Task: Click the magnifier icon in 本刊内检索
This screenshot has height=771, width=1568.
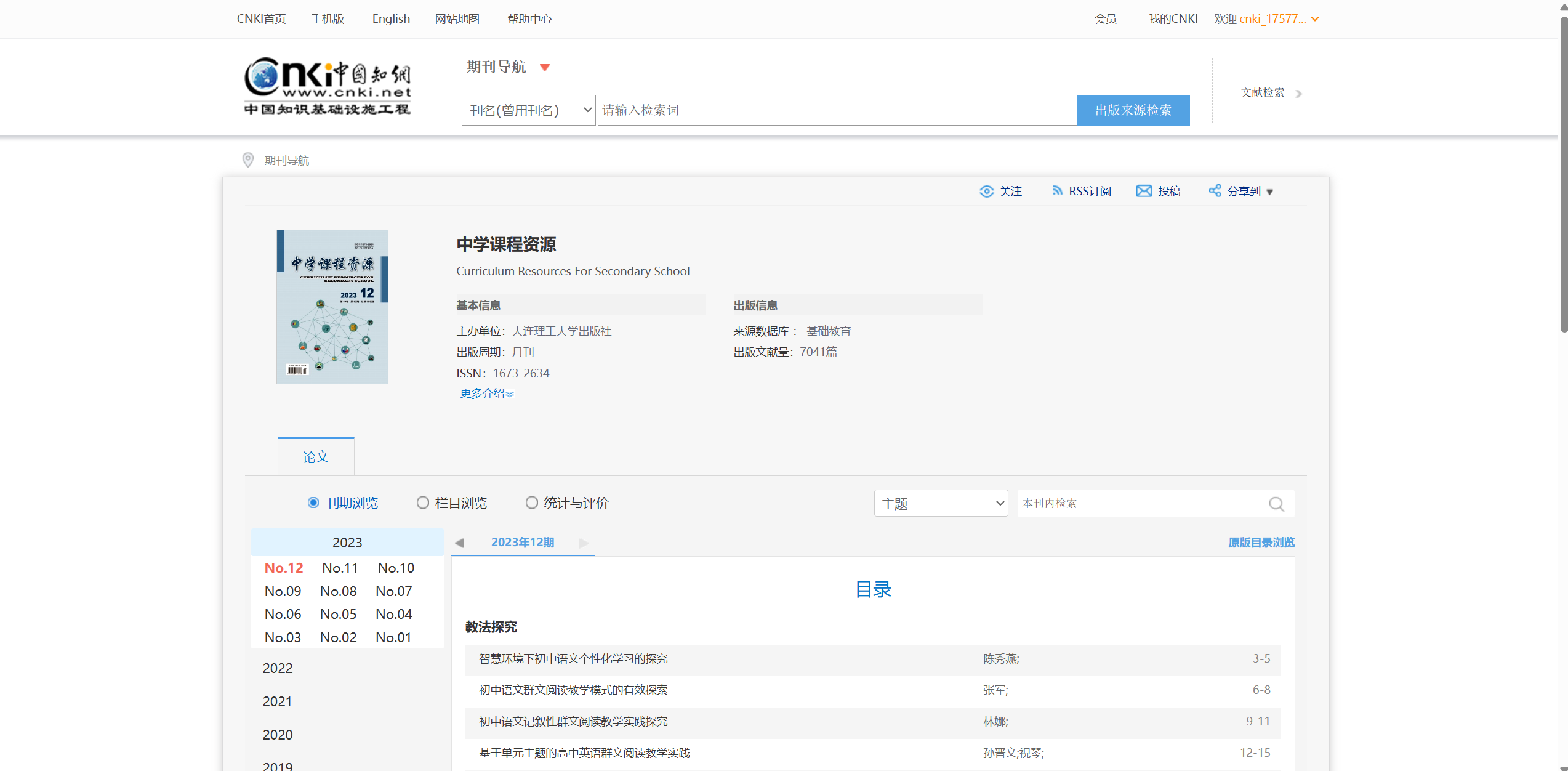Action: 1276,504
